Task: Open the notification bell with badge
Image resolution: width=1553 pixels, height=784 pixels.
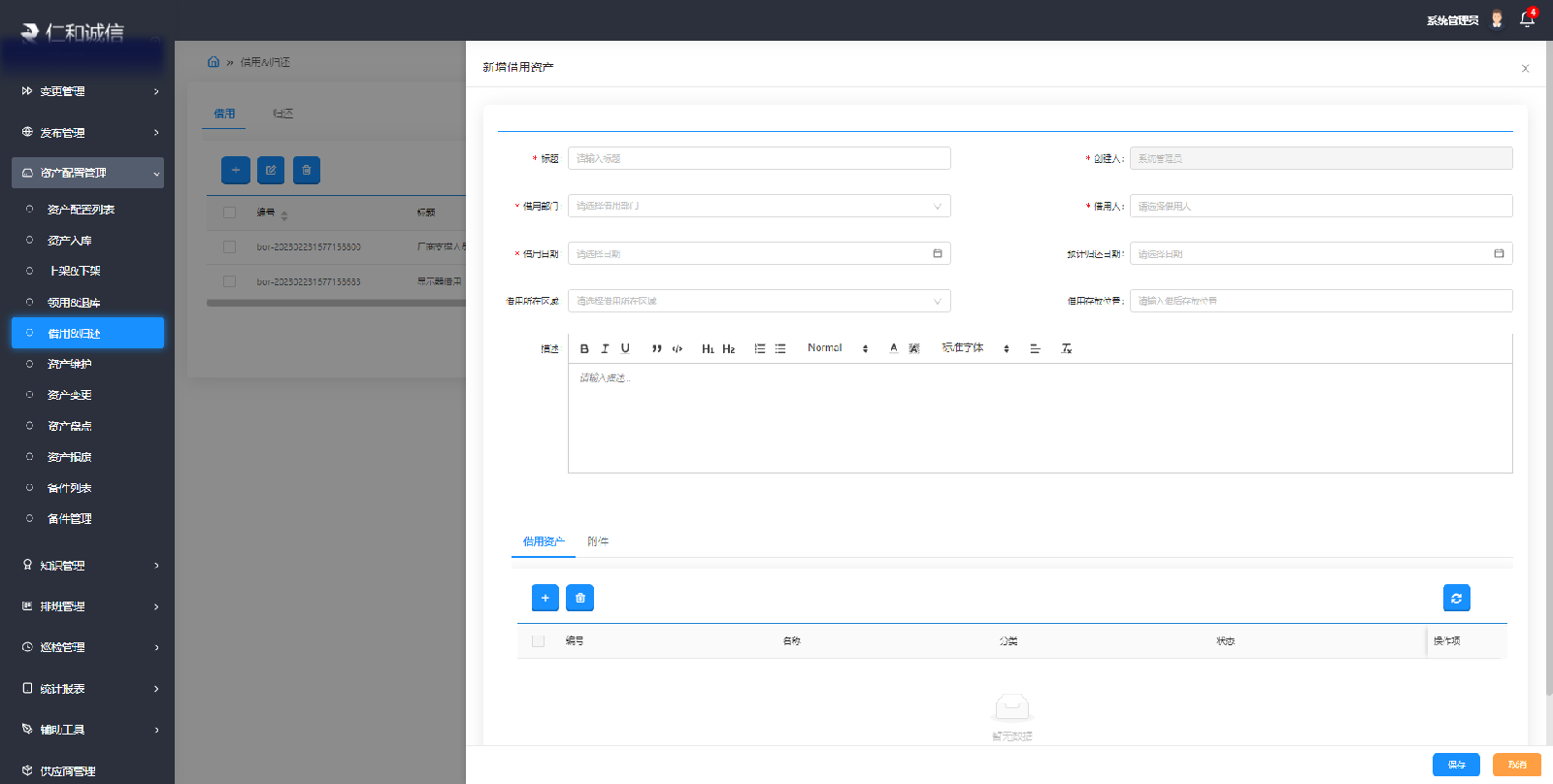Action: click(x=1527, y=18)
